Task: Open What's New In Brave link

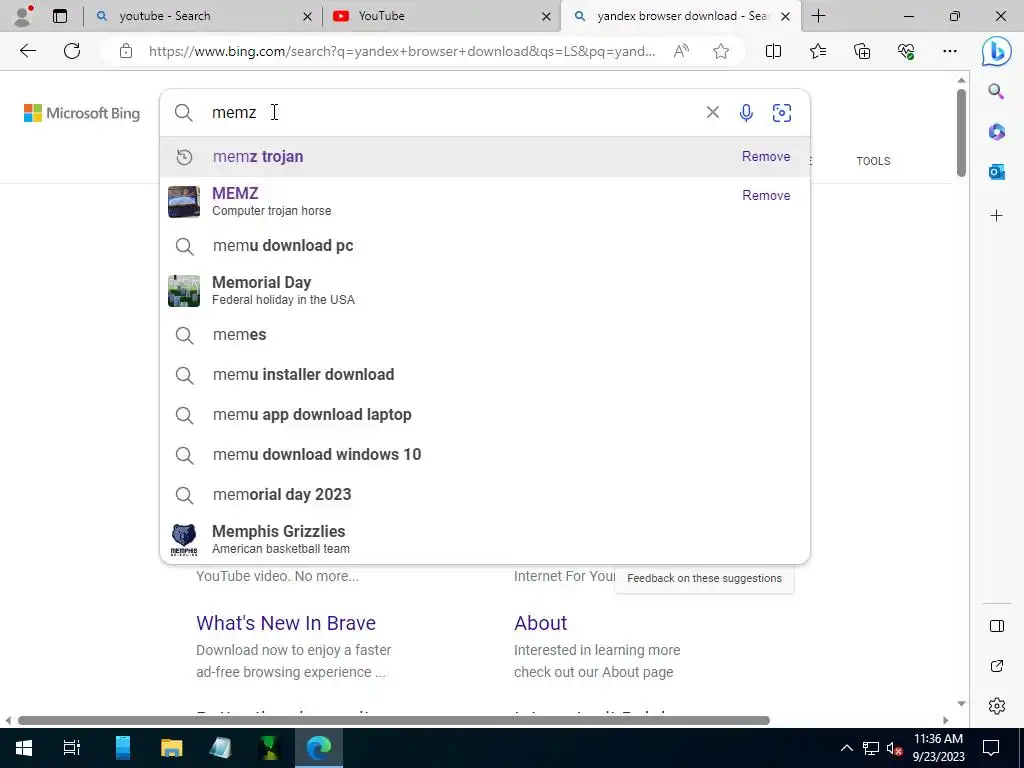Action: click(286, 623)
